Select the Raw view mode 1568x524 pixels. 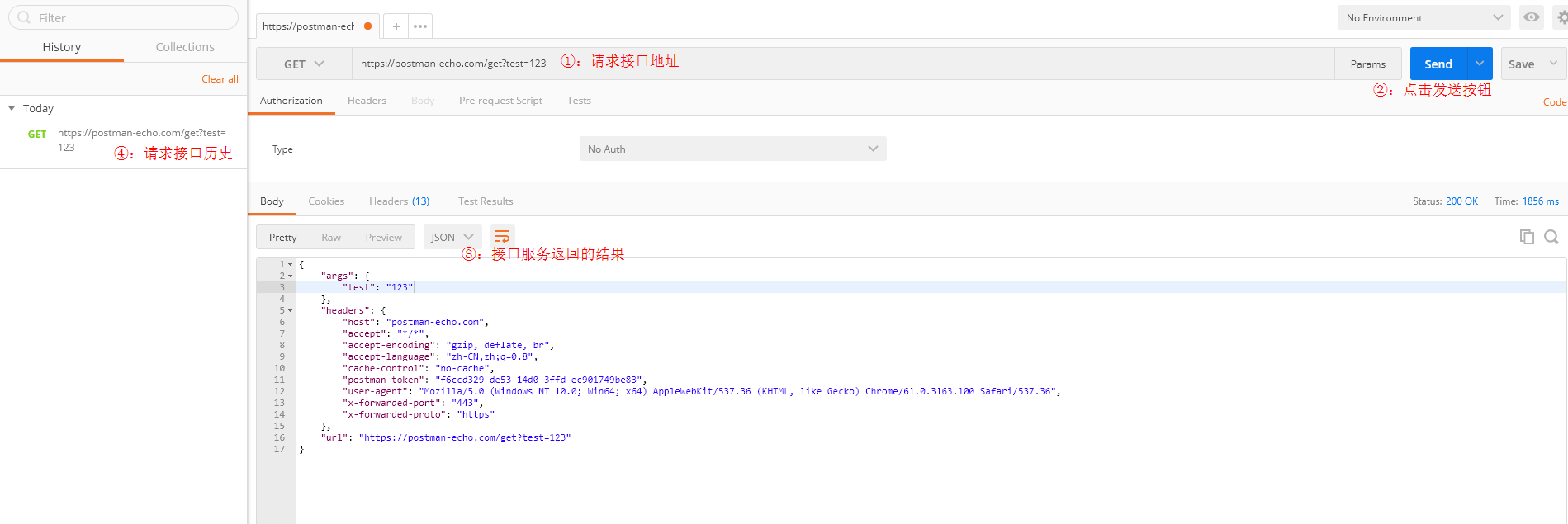(331, 237)
